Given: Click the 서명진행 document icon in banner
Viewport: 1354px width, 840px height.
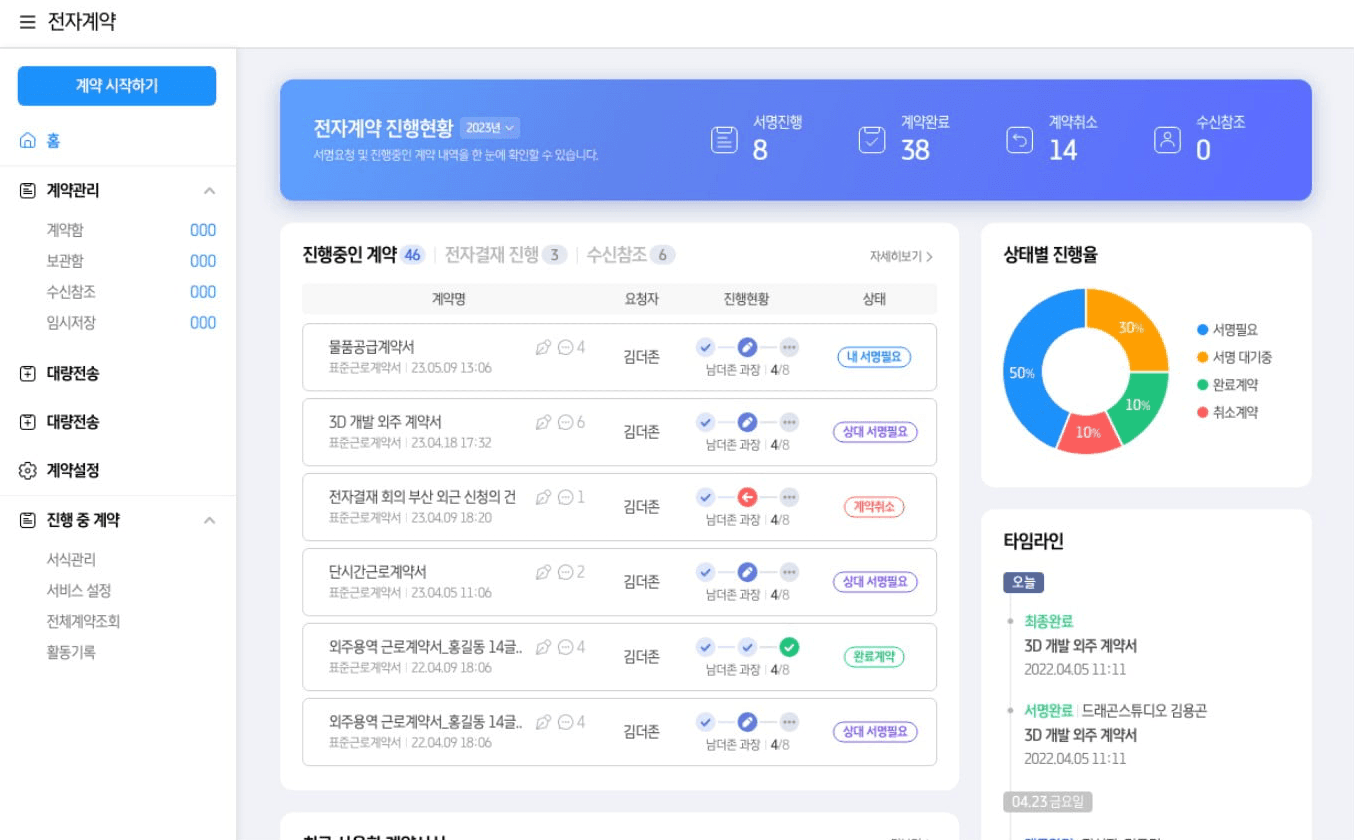Looking at the screenshot, I should pos(724,140).
